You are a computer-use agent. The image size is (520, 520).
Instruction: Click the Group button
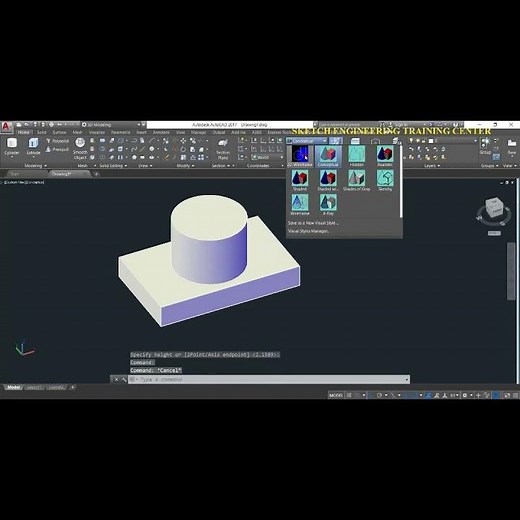coord(485,146)
